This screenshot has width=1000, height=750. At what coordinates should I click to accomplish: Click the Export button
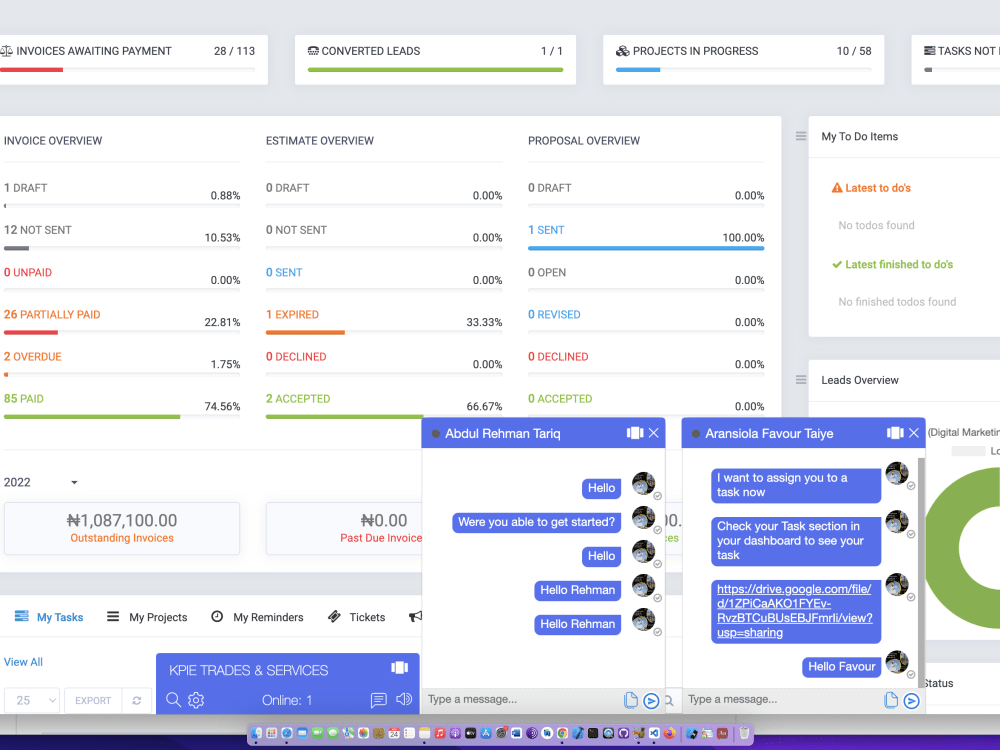(x=93, y=700)
